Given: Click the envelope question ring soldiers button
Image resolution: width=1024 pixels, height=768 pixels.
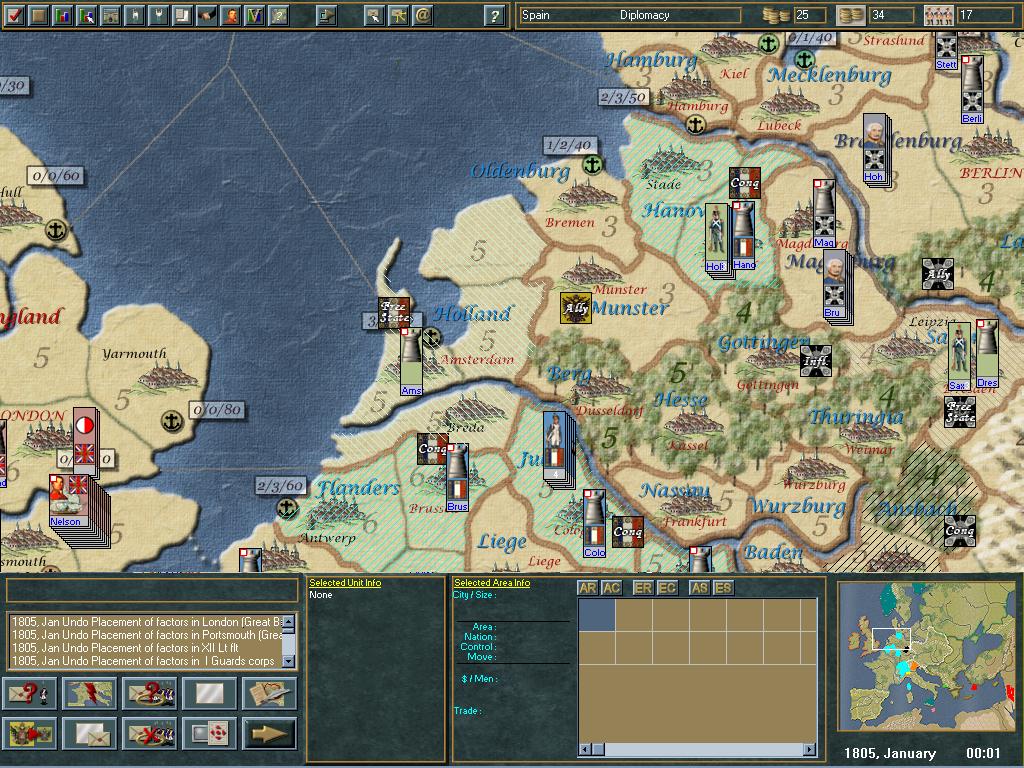Looking at the screenshot, I should 150,694.
